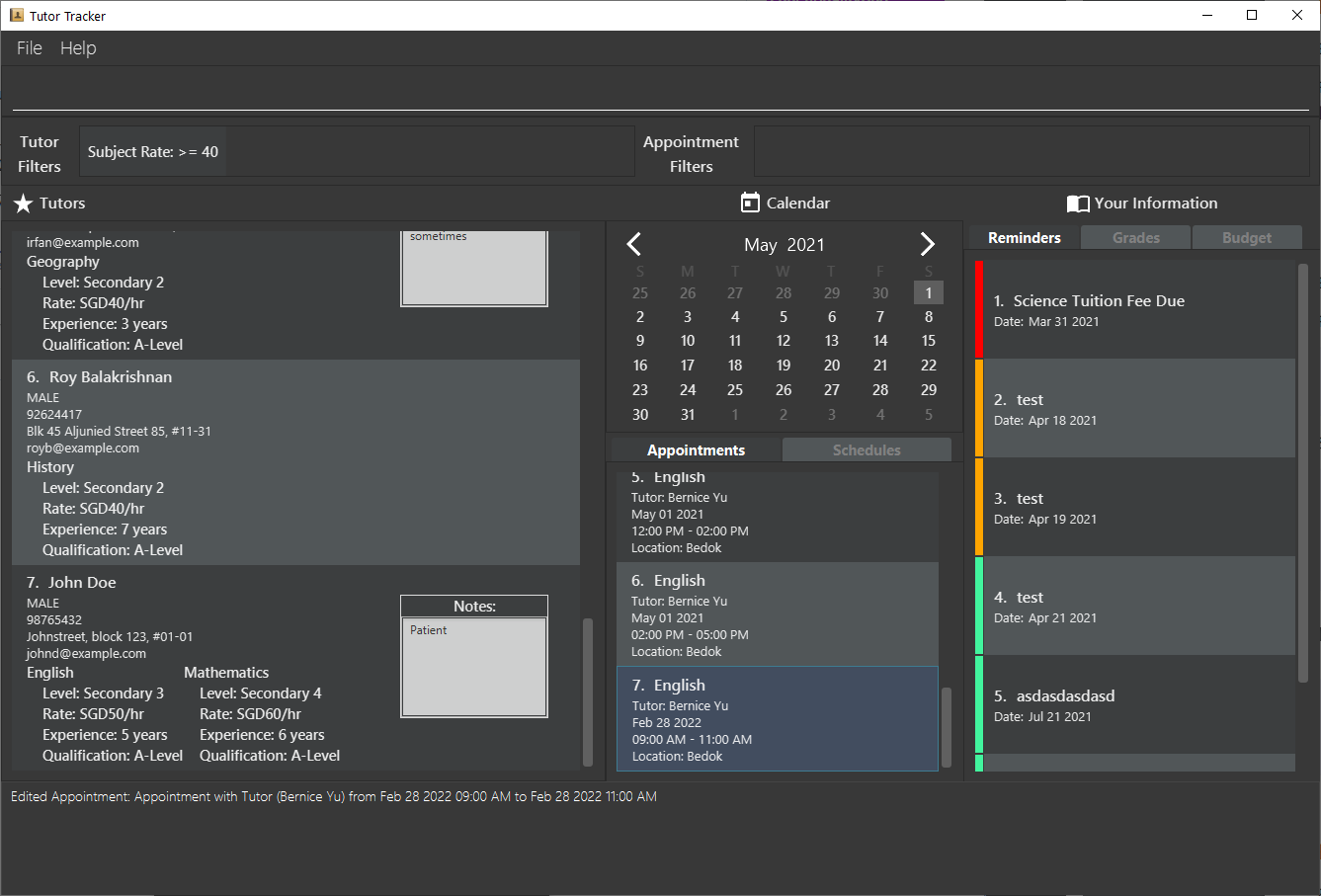Select the Appointments tab
The width and height of the screenshot is (1321, 896).
[x=697, y=449]
